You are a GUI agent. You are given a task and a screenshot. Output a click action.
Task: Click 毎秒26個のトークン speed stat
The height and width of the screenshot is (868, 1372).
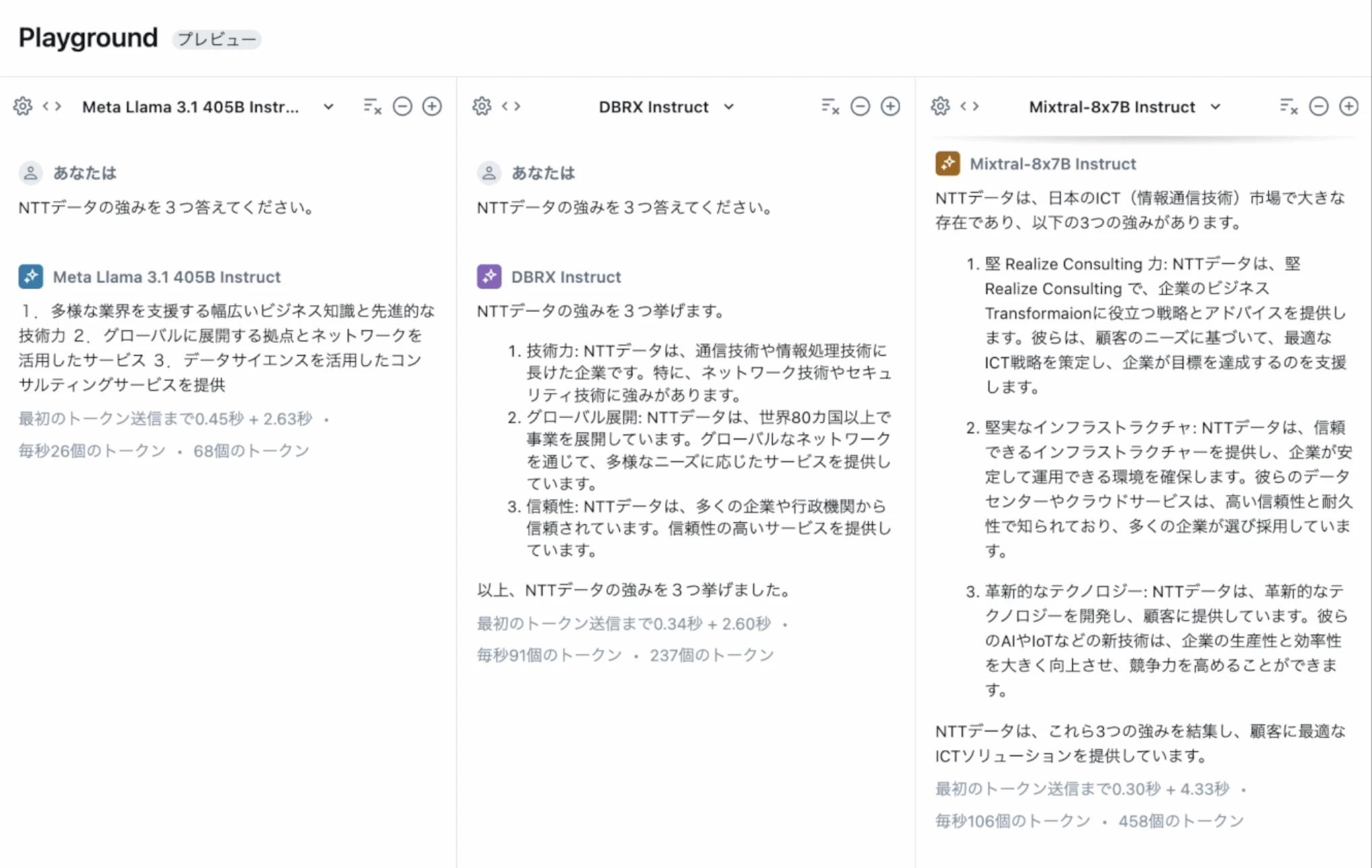[92, 451]
